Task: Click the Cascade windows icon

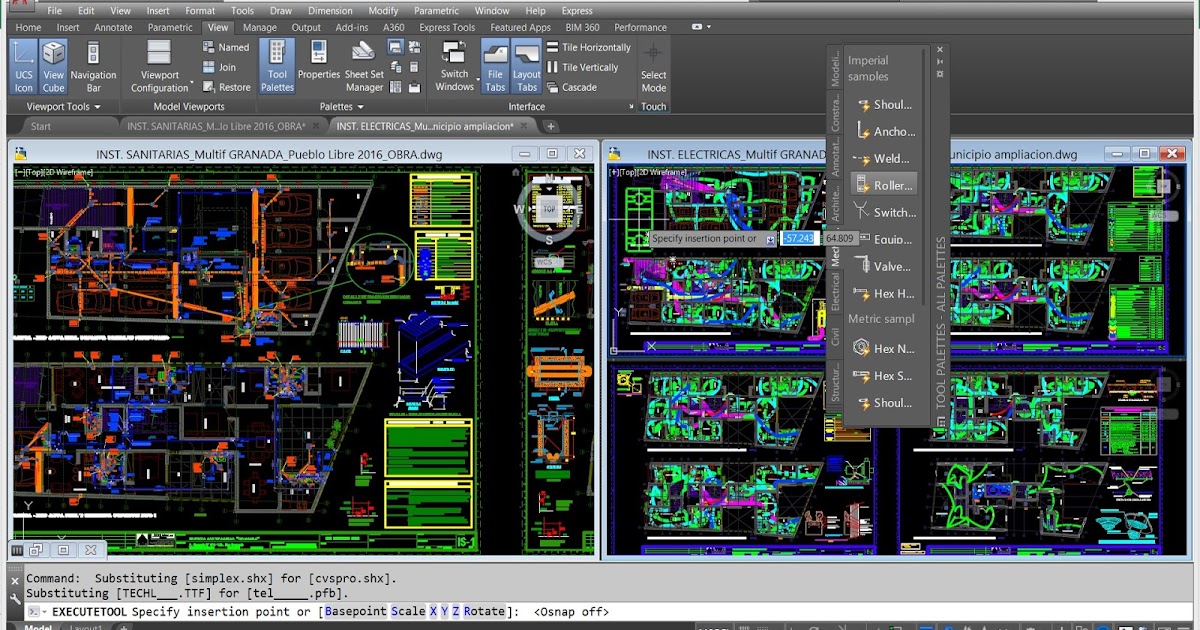Action: coord(553,87)
